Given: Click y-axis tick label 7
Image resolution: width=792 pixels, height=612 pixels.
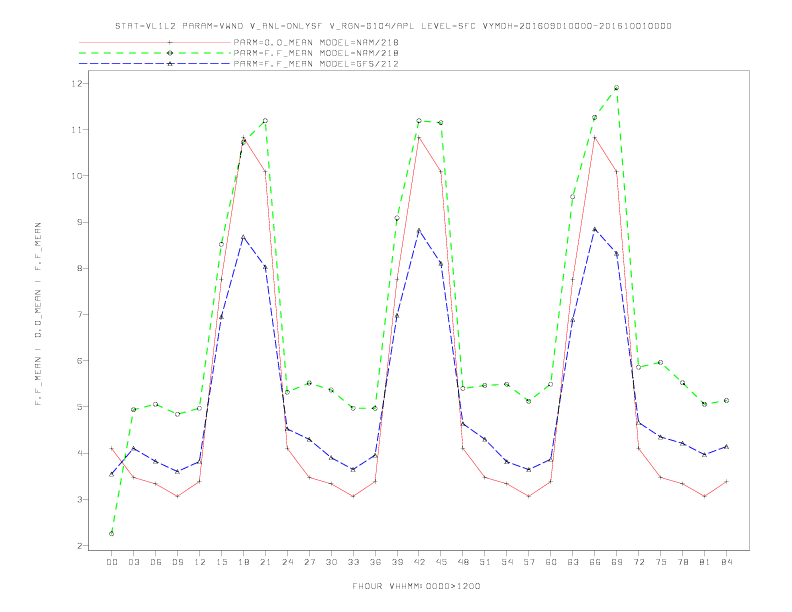Looking at the screenshot, I should click(79, 315).
